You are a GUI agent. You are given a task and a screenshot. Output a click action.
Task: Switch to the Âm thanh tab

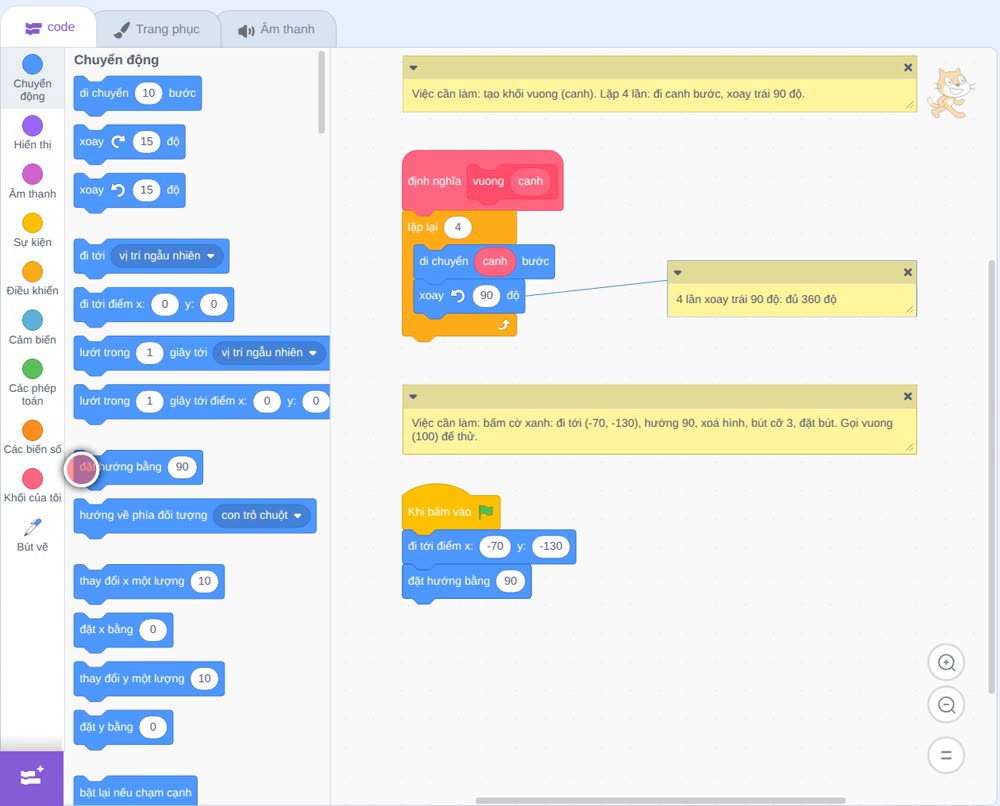[x=277, y=29]
